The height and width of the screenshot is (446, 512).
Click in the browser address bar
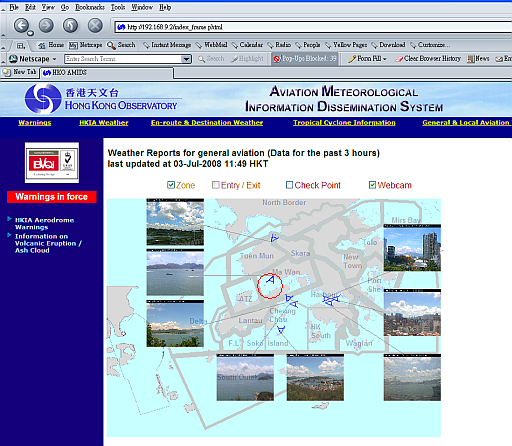313,27
